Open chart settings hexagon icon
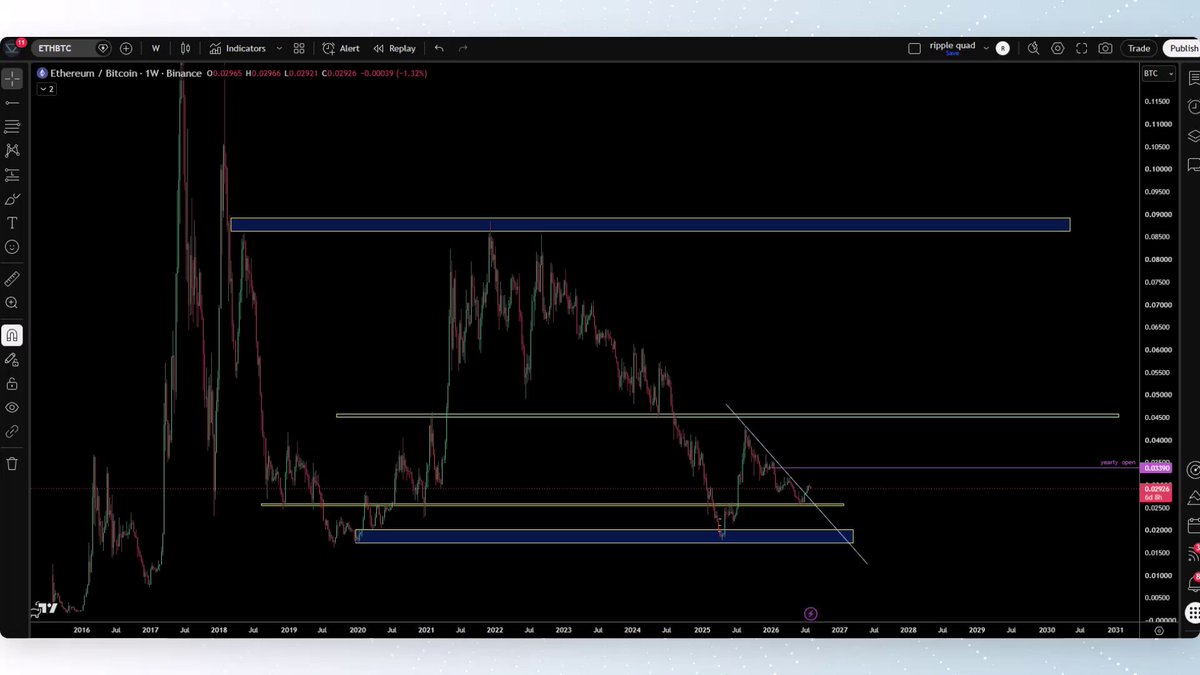 pos(1057,48)
